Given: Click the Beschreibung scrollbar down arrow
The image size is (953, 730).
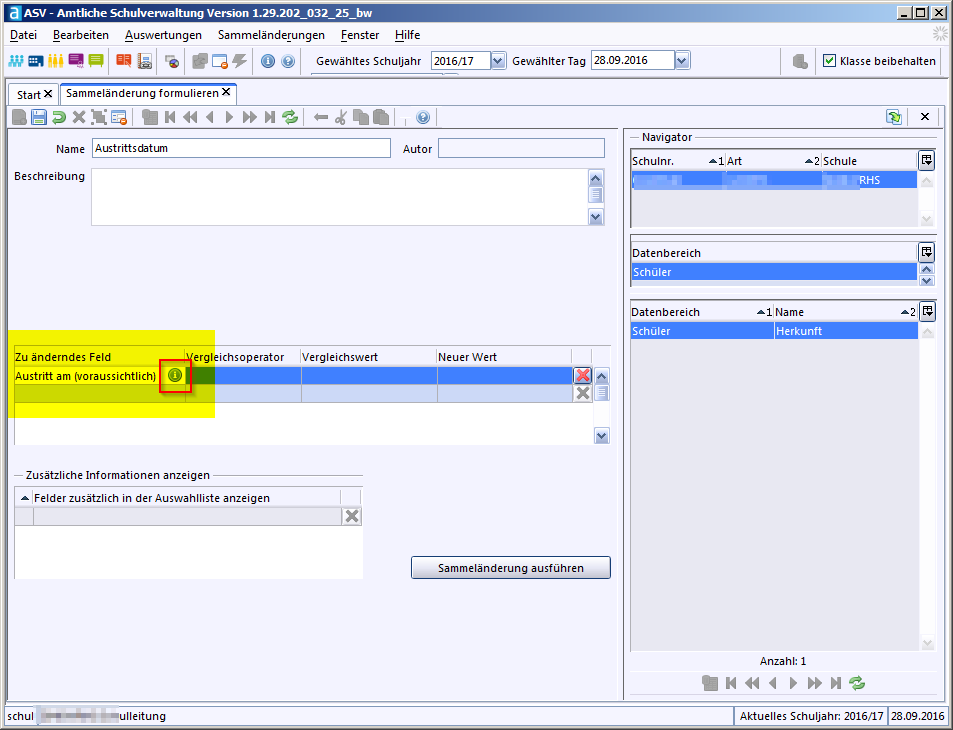Looking at the screenshot, I should point(596,216).
